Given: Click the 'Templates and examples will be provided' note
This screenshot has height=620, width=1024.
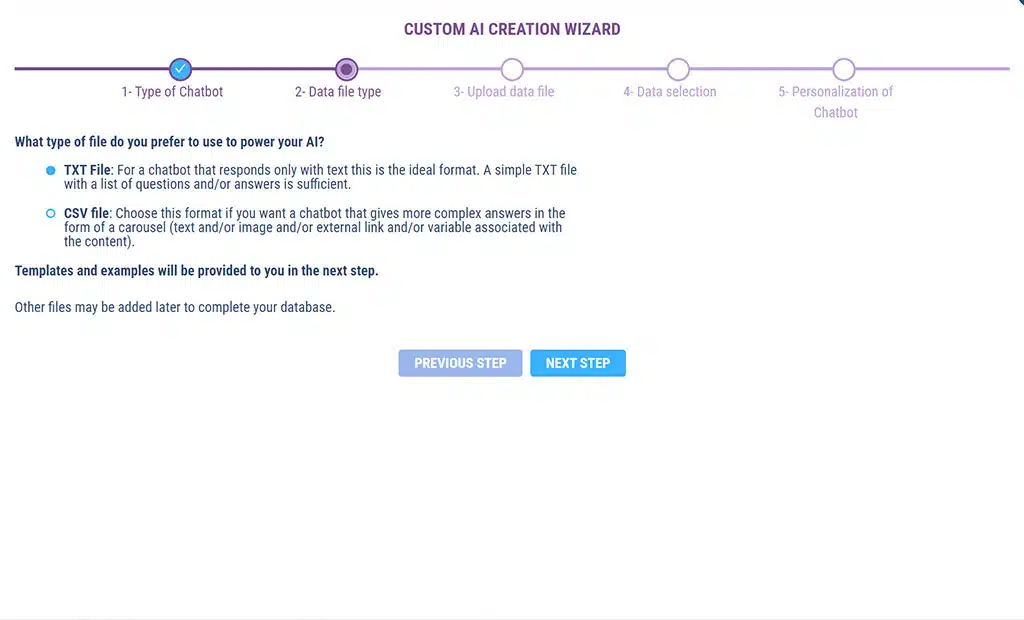Looking at the screenshot, I should [x=197, y=271].
